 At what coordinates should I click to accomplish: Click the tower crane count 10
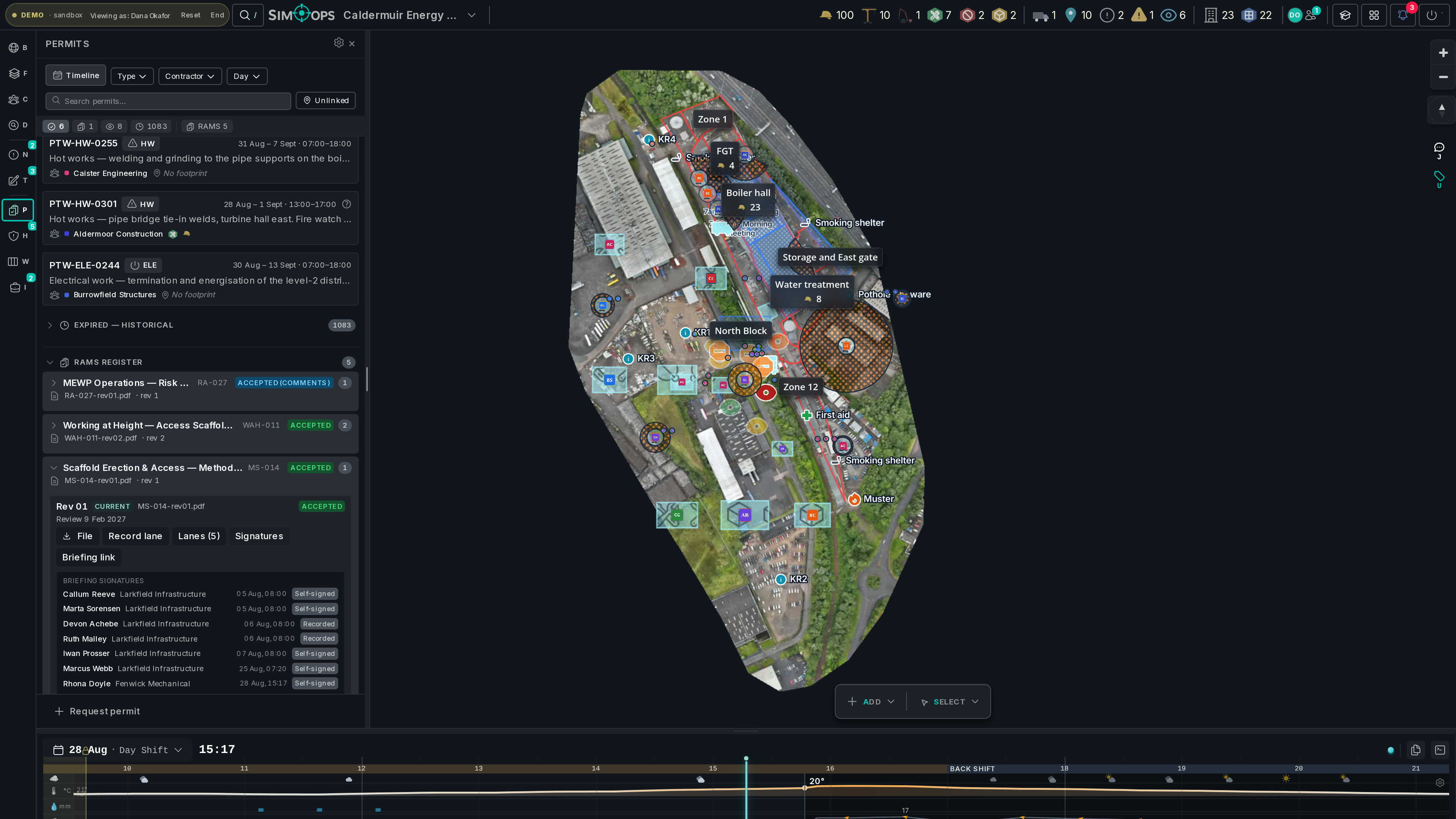[x=877, y=15]
